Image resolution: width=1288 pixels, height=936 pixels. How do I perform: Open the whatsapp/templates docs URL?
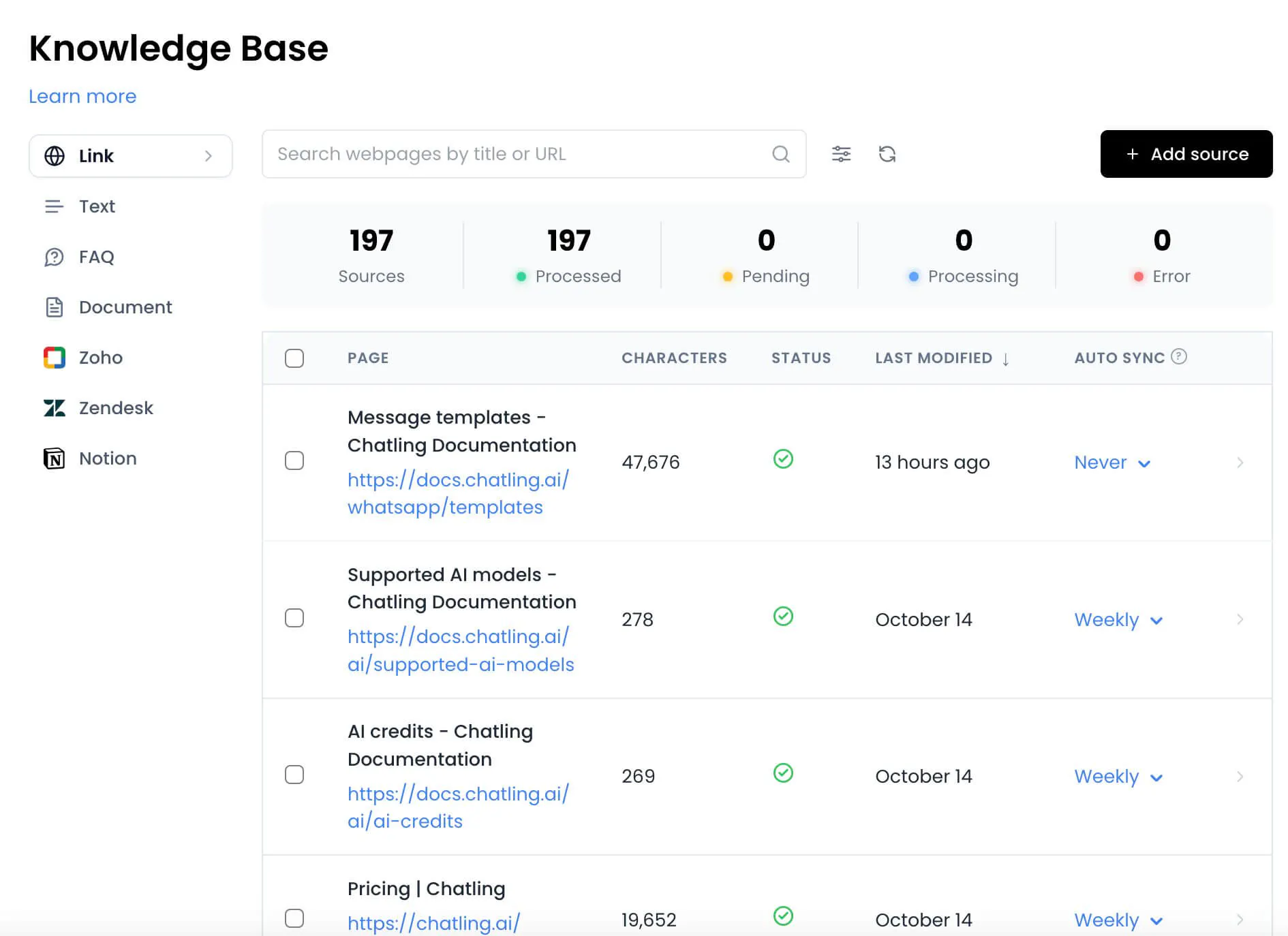(458, 493)
